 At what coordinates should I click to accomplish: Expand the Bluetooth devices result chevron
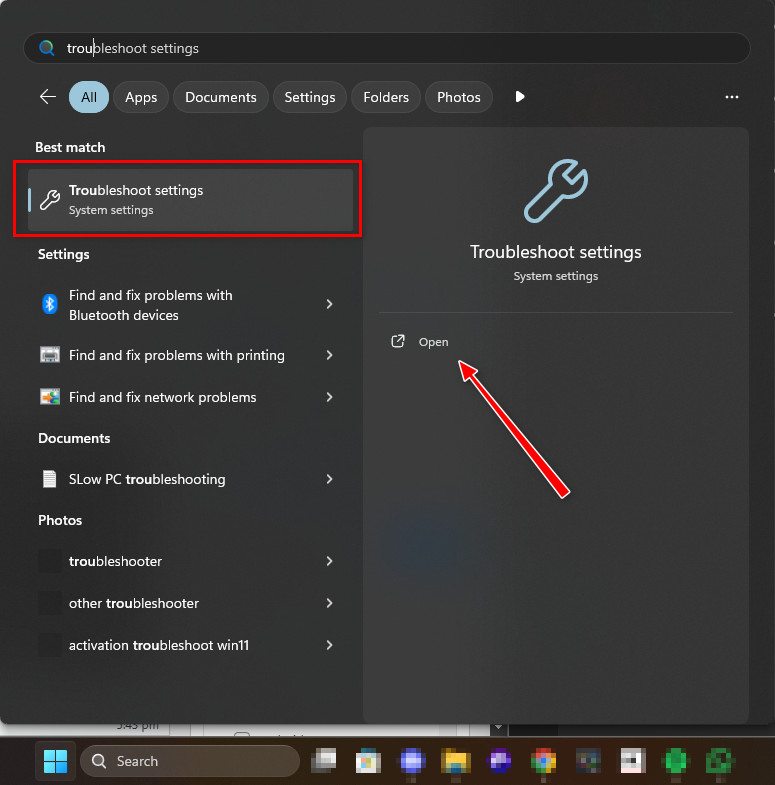point(329,304)
